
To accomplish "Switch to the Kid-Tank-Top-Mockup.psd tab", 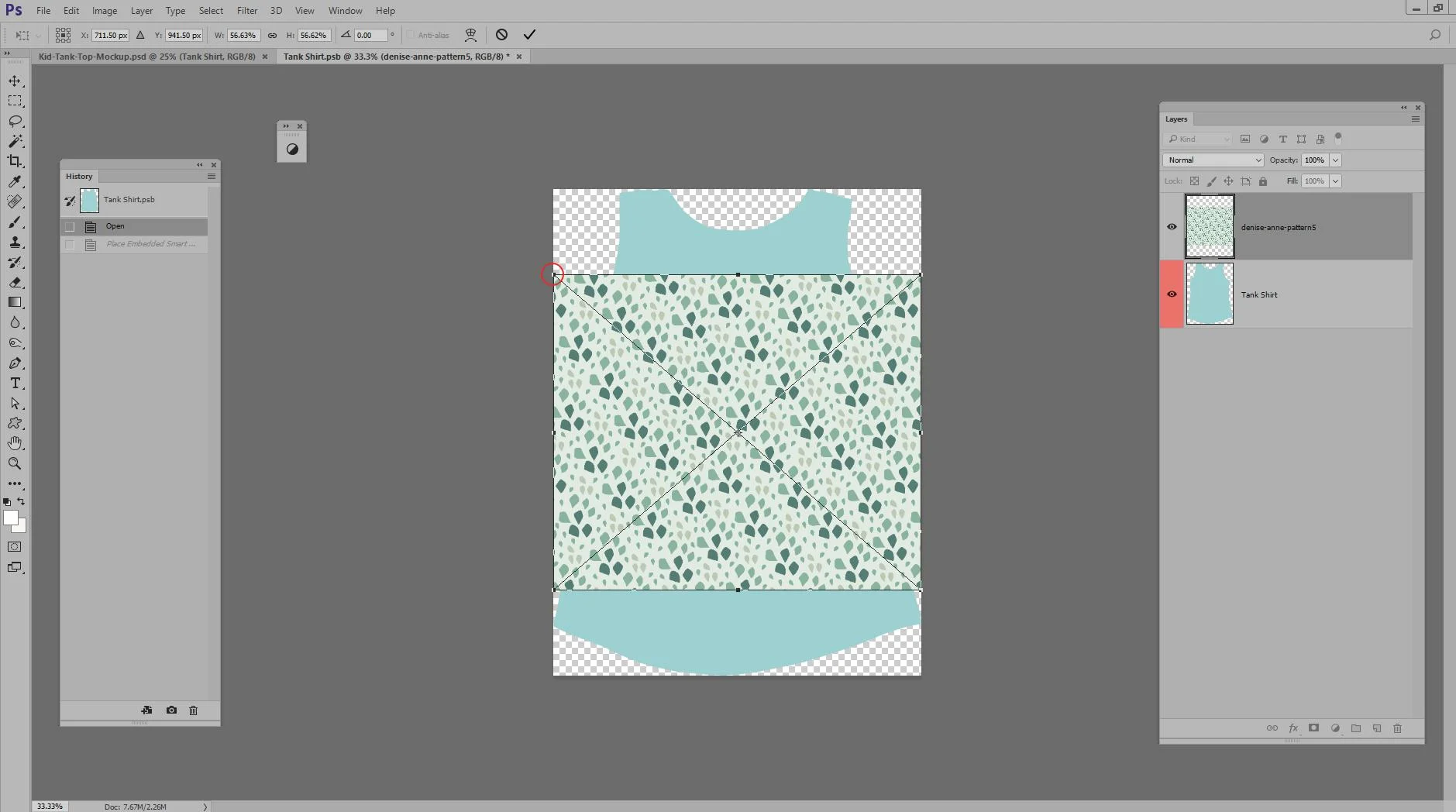I will [147, 56].
